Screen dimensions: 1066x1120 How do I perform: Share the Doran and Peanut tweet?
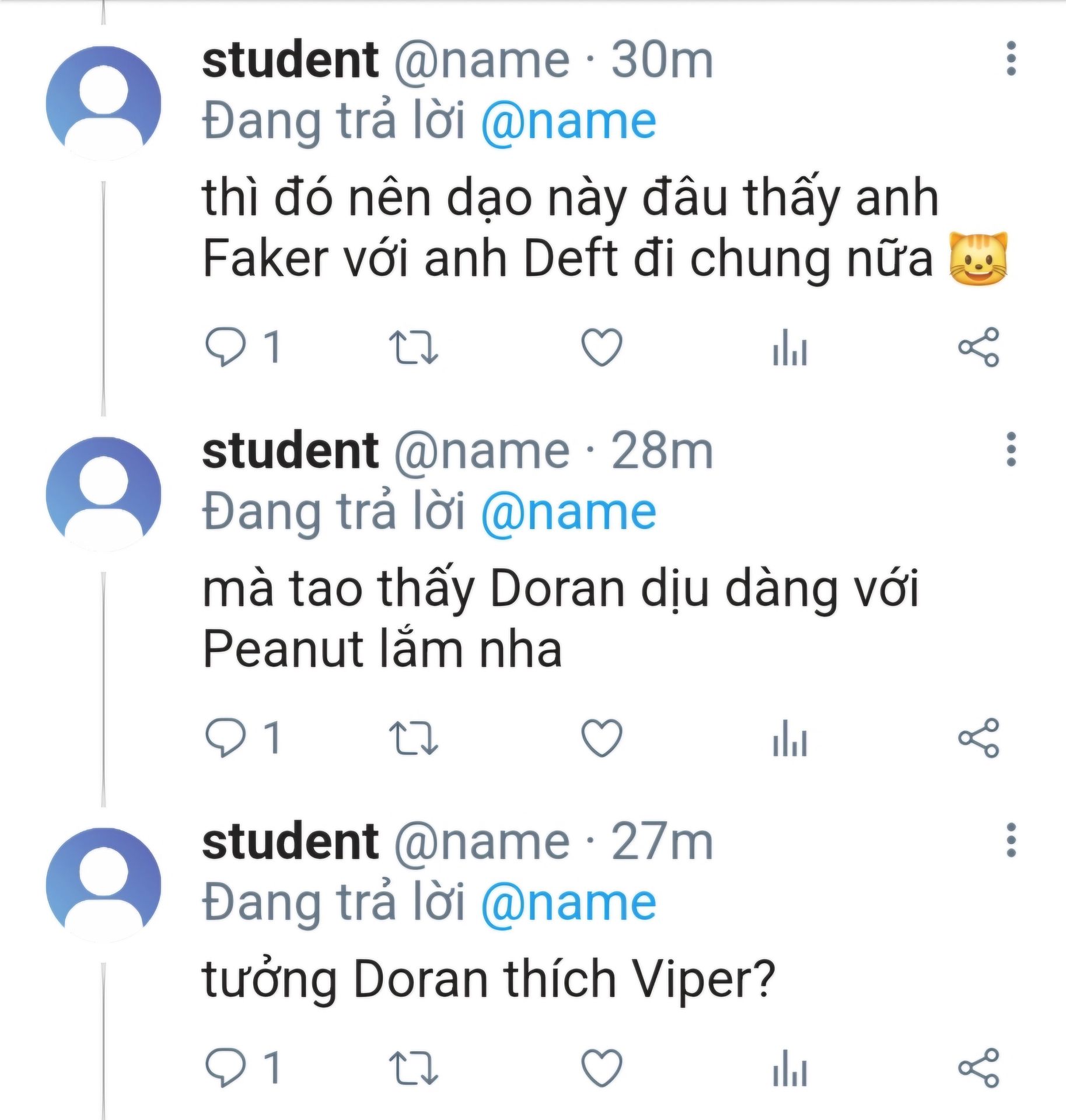pos(979,738)
